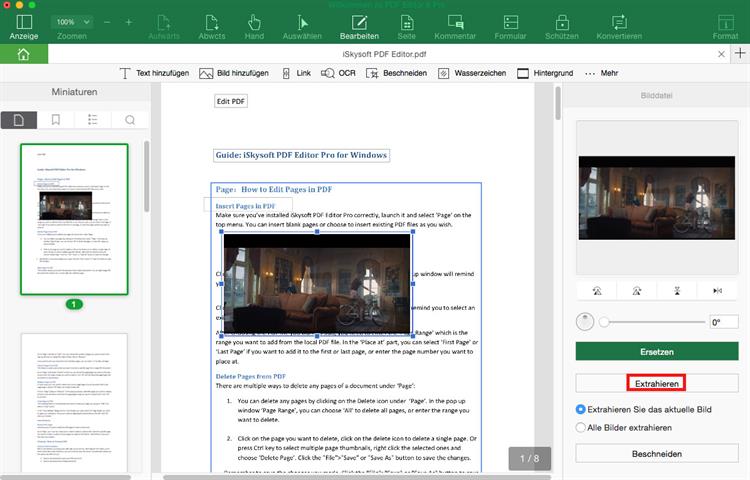
Task: Go to next page with Abwärts
Action: pyautogui.click(x=211, y=27)
